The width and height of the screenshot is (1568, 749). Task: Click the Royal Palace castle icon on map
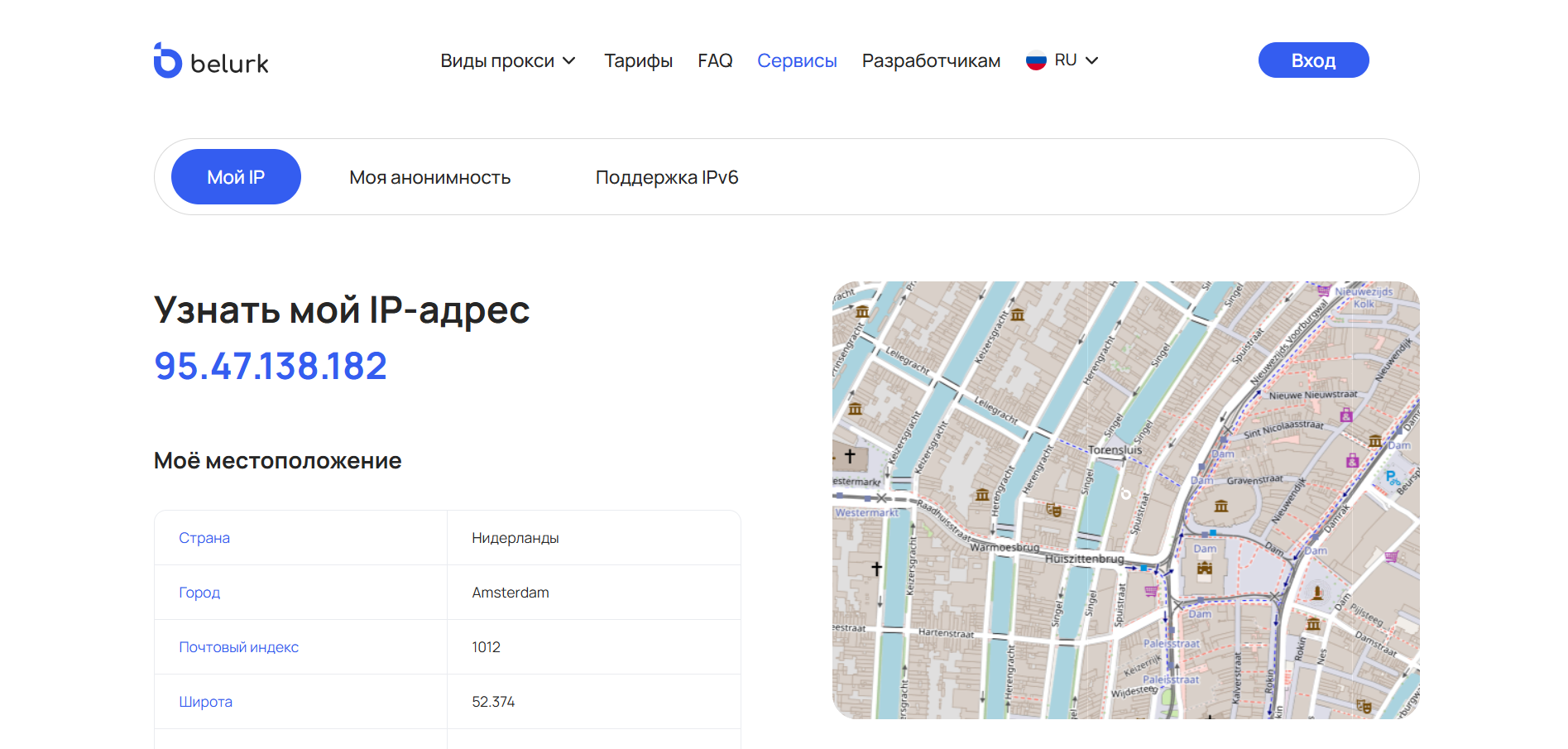pyautogui.click(x=1205, y=569)
